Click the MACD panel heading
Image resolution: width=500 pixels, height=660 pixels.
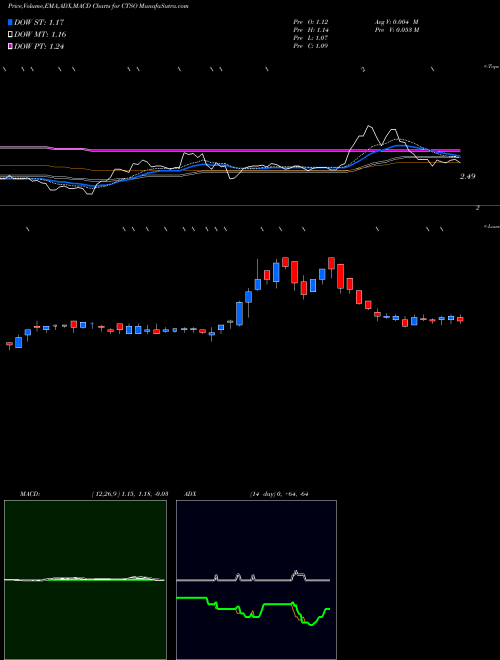tap(29, 494)
